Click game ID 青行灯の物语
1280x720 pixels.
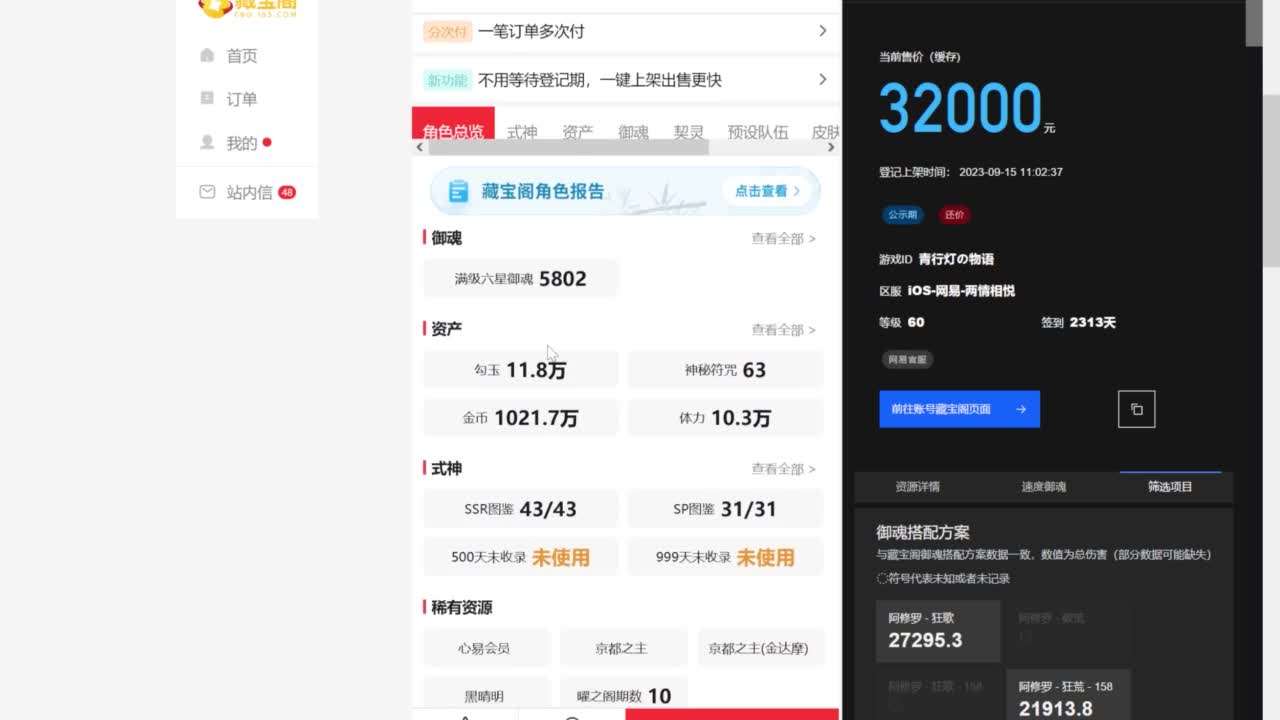pyautogui.click(x=955, y=259)
